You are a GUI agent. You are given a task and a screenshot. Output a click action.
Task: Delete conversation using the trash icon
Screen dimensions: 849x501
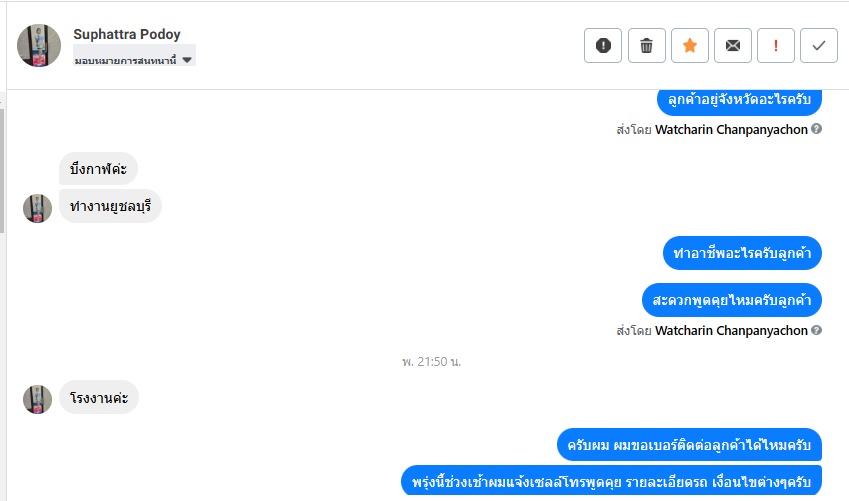(x=646, y=45)
